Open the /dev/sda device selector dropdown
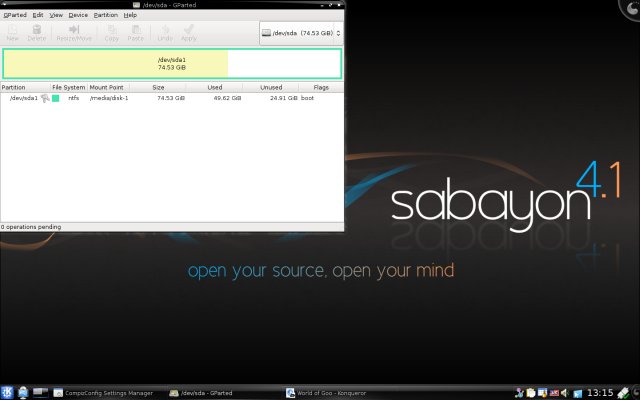 click(x=301, y=33)
